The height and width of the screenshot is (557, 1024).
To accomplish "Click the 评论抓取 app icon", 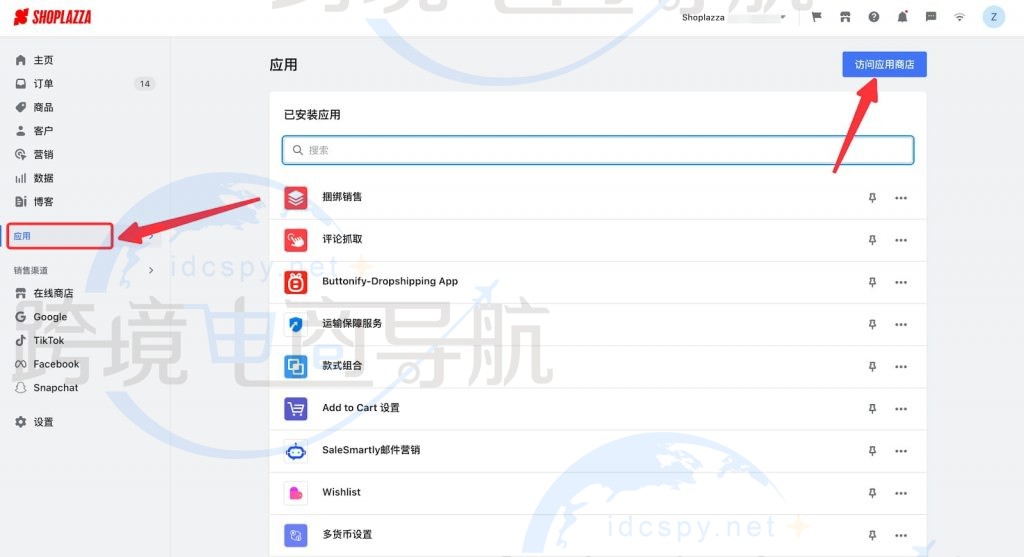I will coord(296,240).
